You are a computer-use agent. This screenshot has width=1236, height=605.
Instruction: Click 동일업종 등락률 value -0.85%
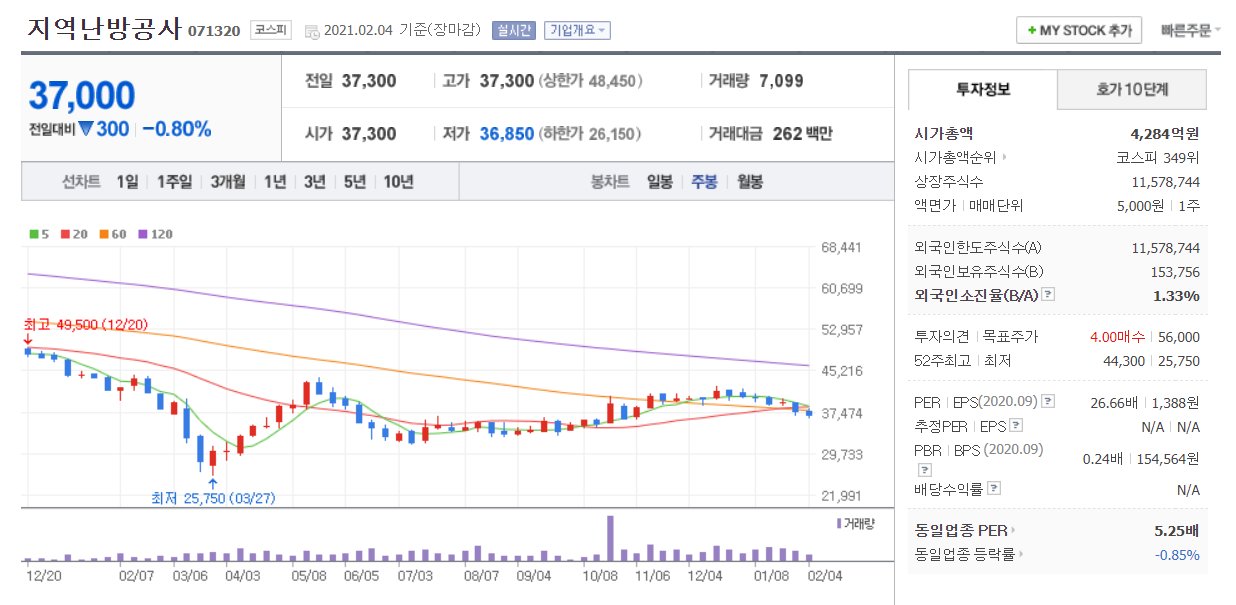[1177, 555]
